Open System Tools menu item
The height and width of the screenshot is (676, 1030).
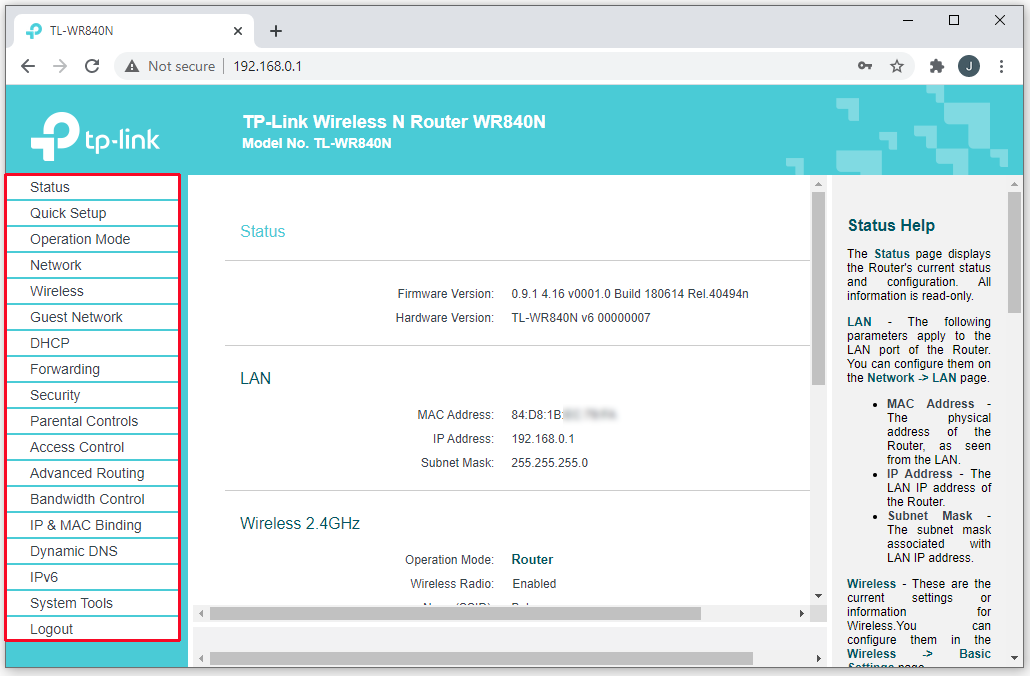(93, 603)
